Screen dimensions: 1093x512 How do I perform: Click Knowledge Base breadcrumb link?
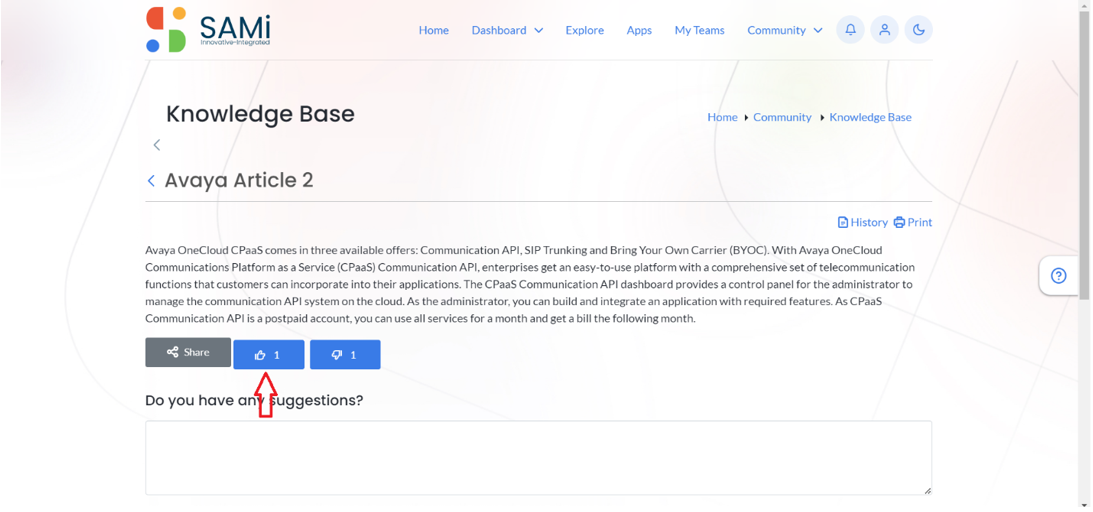tap(871, 117)
